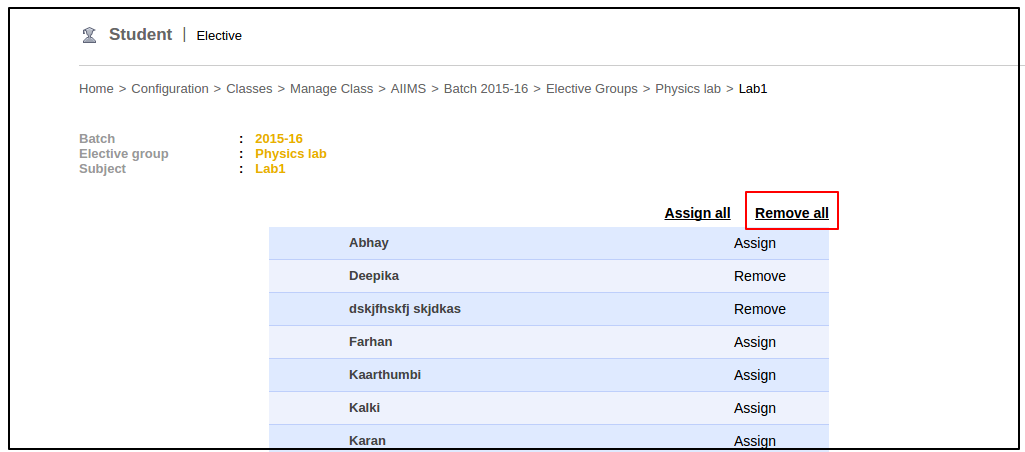Assign the elective to Kalki
The width and height of the screenshot is (1025, 452).
click(x=754, y=408)
